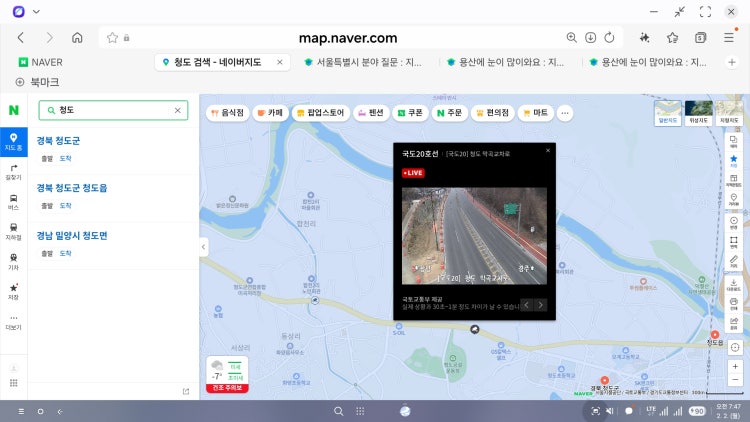Open the 지하철 subway icon in sidebar
This screenshot has width=750, height=422.
(13, 230)
